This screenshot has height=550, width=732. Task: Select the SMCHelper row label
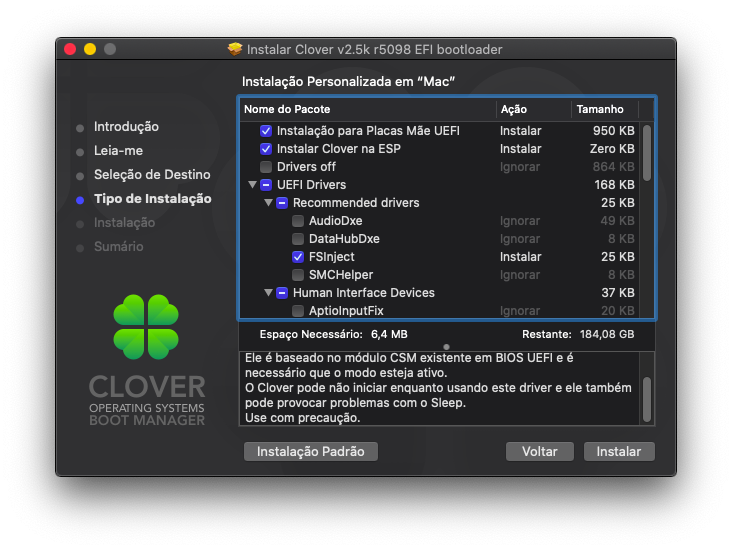click(341, 275)
